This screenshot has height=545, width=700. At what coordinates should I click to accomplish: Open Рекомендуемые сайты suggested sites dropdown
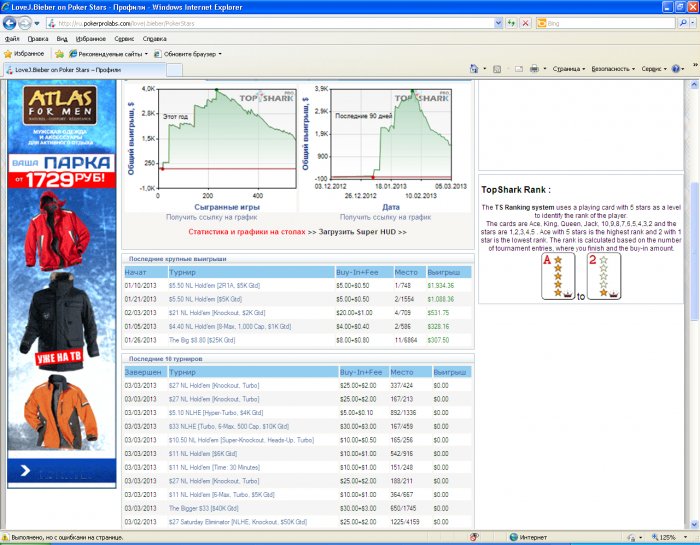pyautogui.click(x=108, y=54)
